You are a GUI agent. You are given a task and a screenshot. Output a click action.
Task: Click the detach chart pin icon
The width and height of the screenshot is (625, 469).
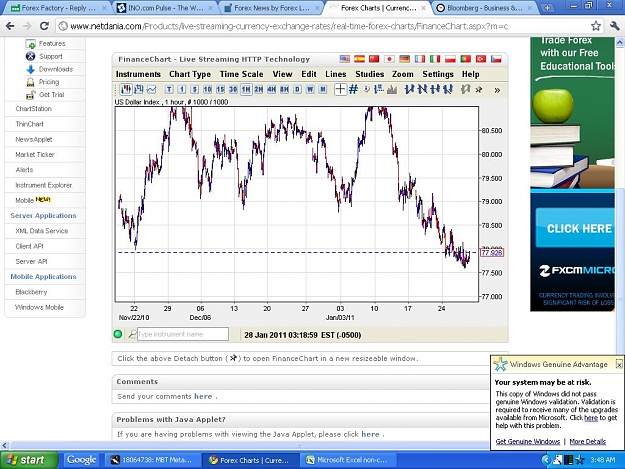click(x=479, y=90)
